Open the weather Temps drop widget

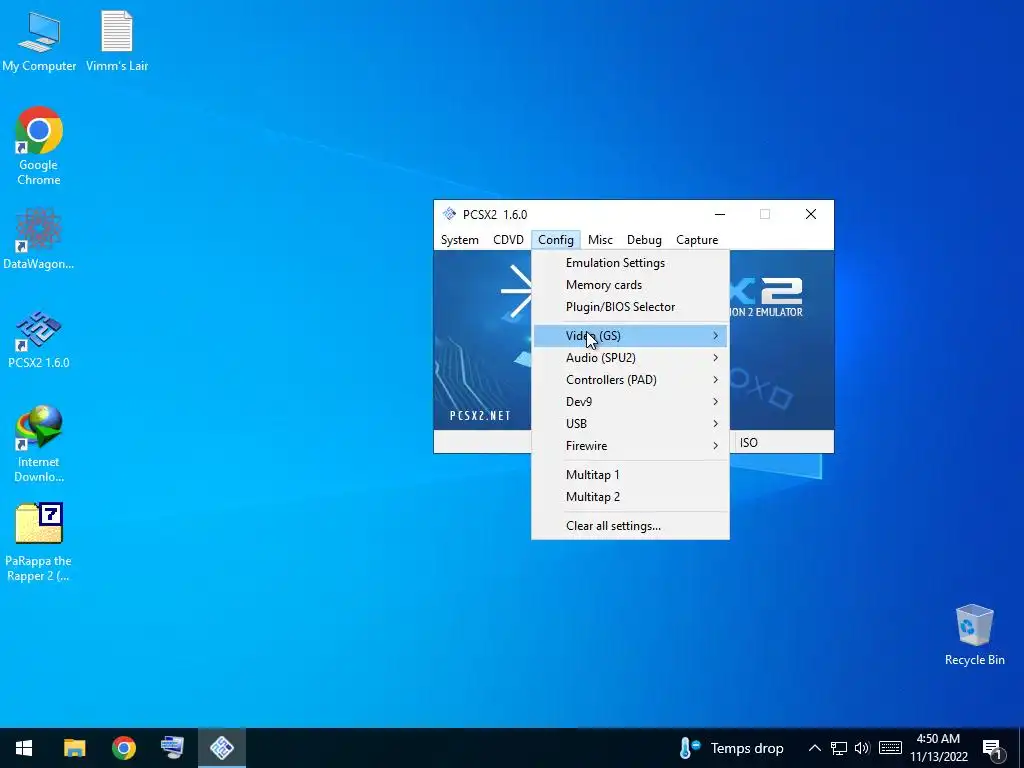point(731,748)
